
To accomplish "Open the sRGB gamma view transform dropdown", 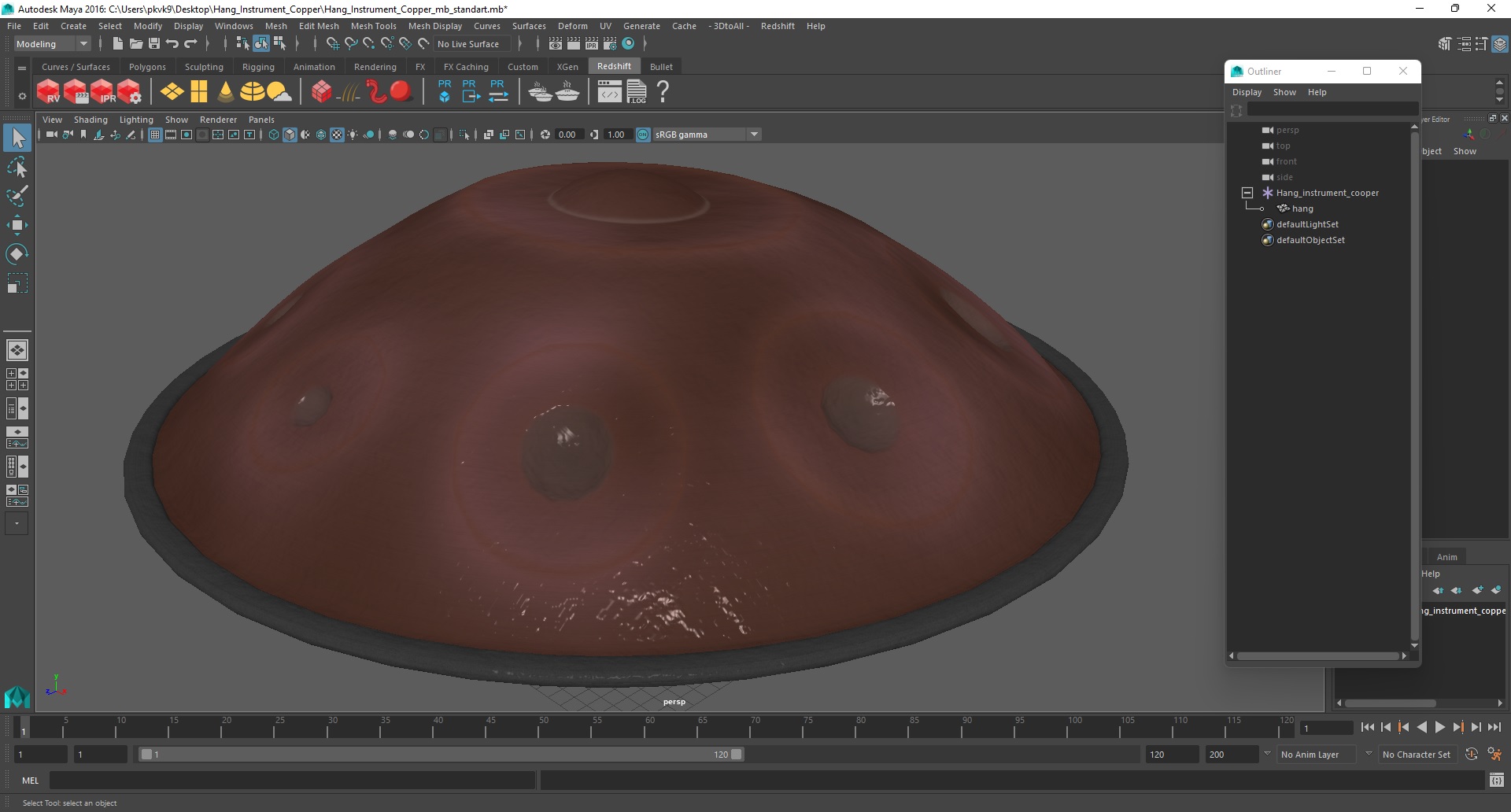I will (x=707, y=135).
